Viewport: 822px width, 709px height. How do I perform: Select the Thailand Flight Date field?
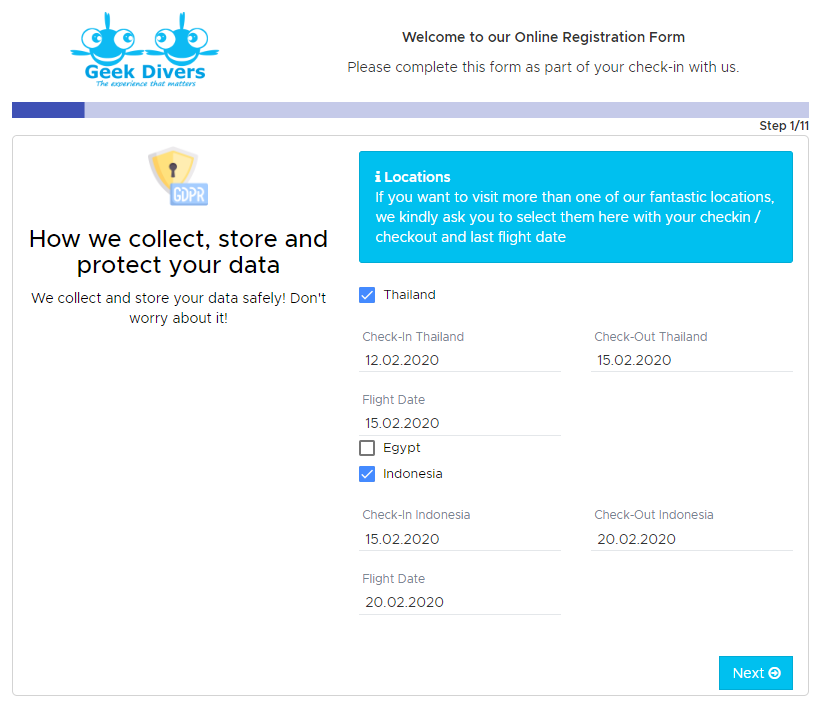(460, 423)
